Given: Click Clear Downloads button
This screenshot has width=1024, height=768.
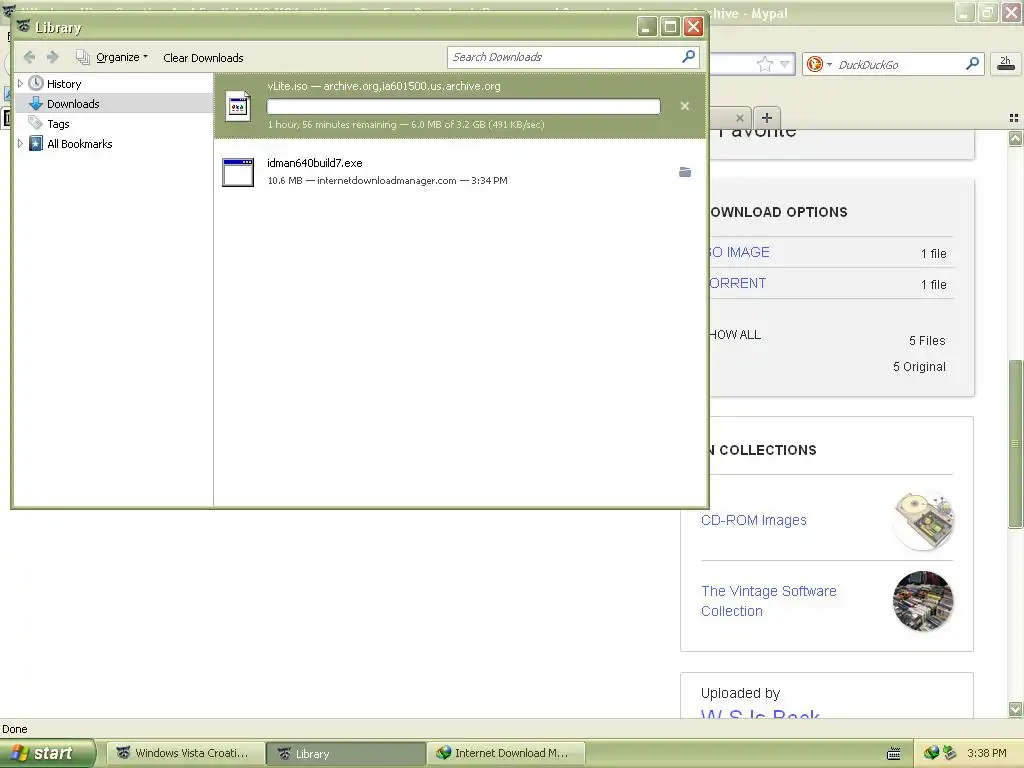Looking at the screenshot, I should click(x=203, y=57).
